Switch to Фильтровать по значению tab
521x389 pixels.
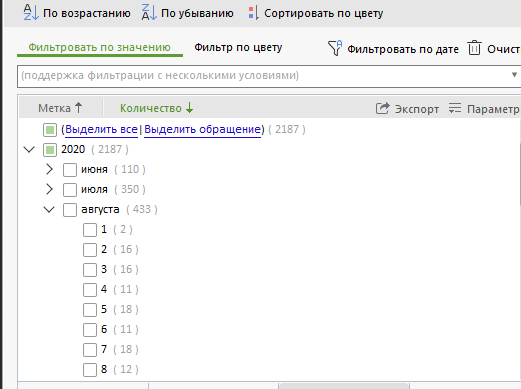(99, 47)
